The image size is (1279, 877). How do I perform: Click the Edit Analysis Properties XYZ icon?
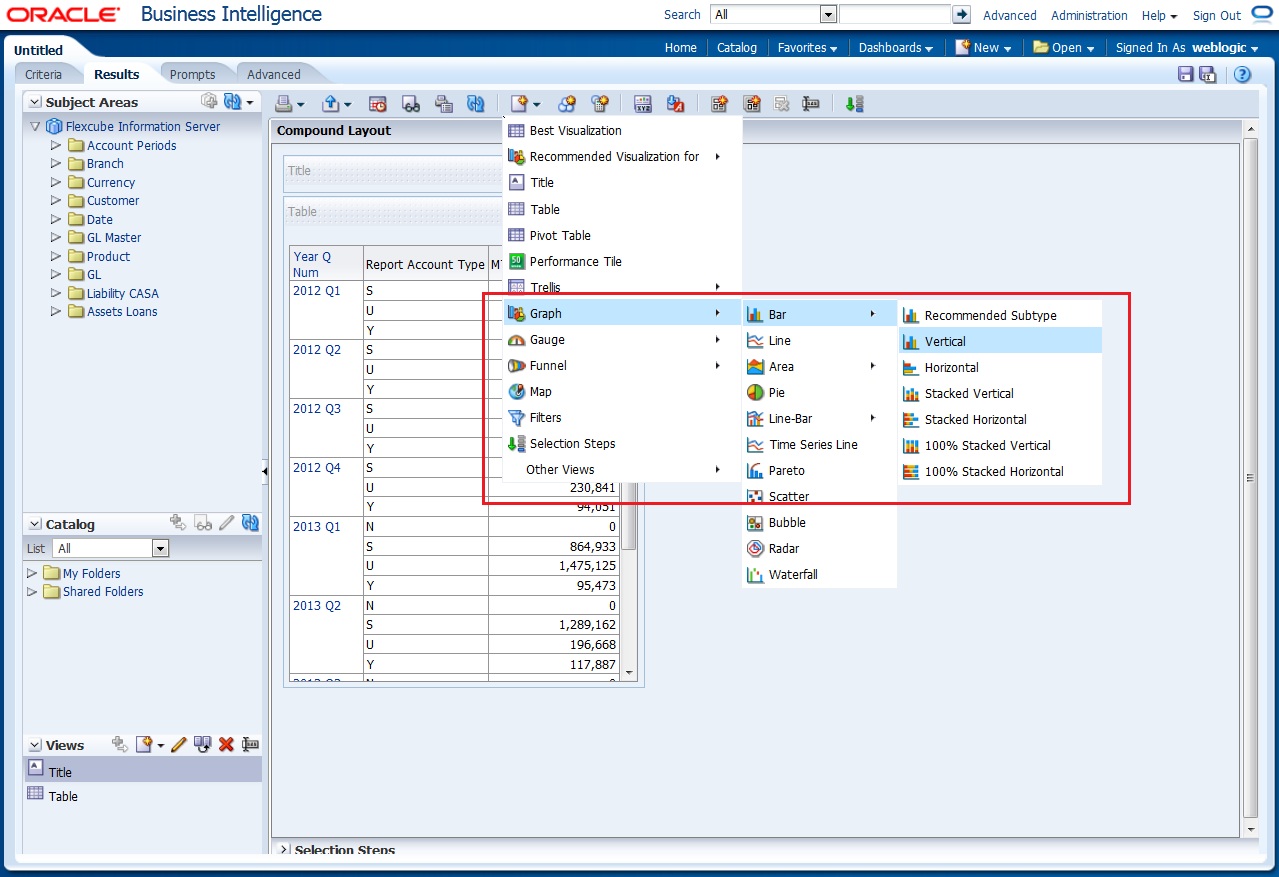coord(643,103)
